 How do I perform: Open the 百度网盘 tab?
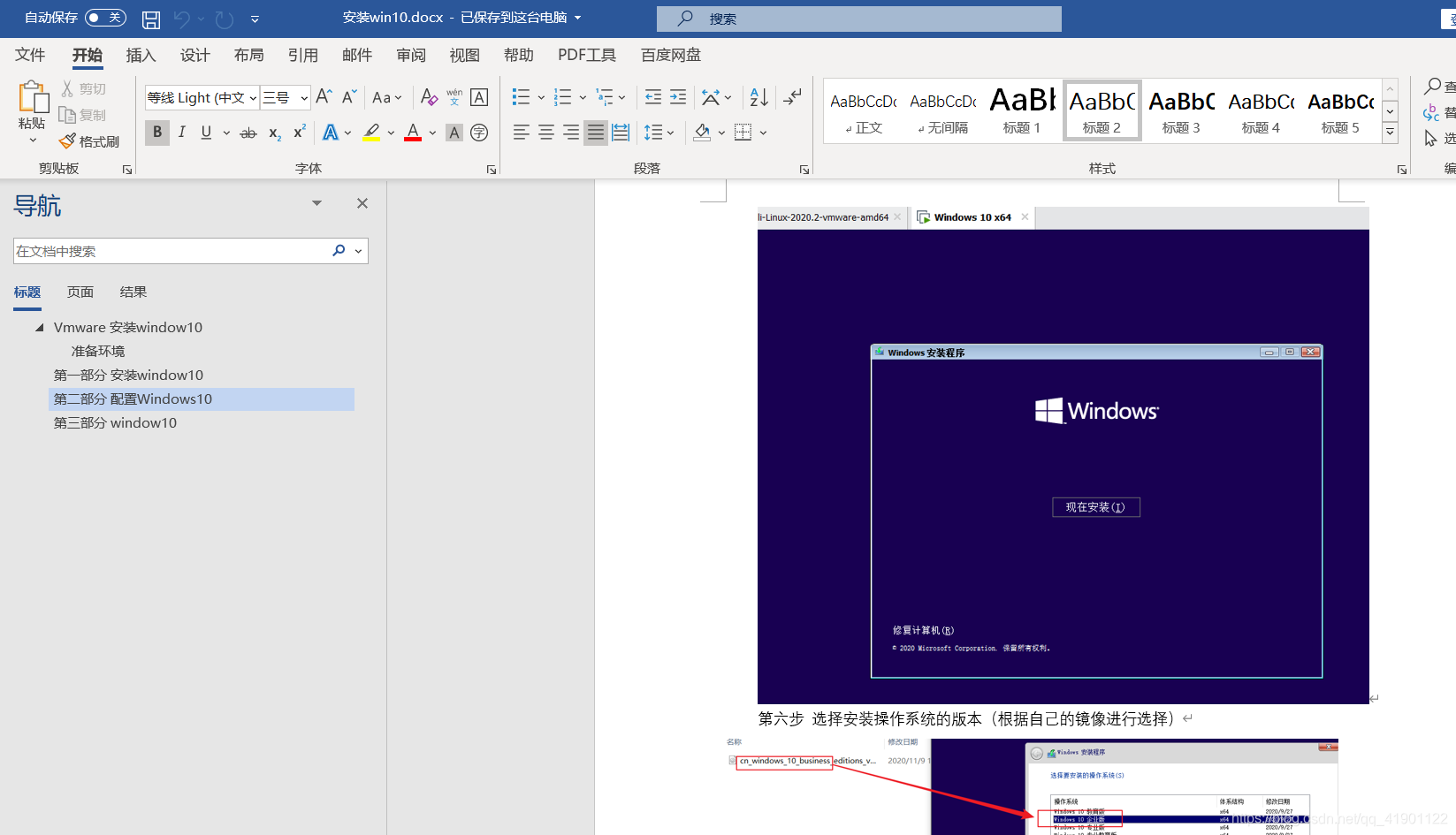coord(671,55)
